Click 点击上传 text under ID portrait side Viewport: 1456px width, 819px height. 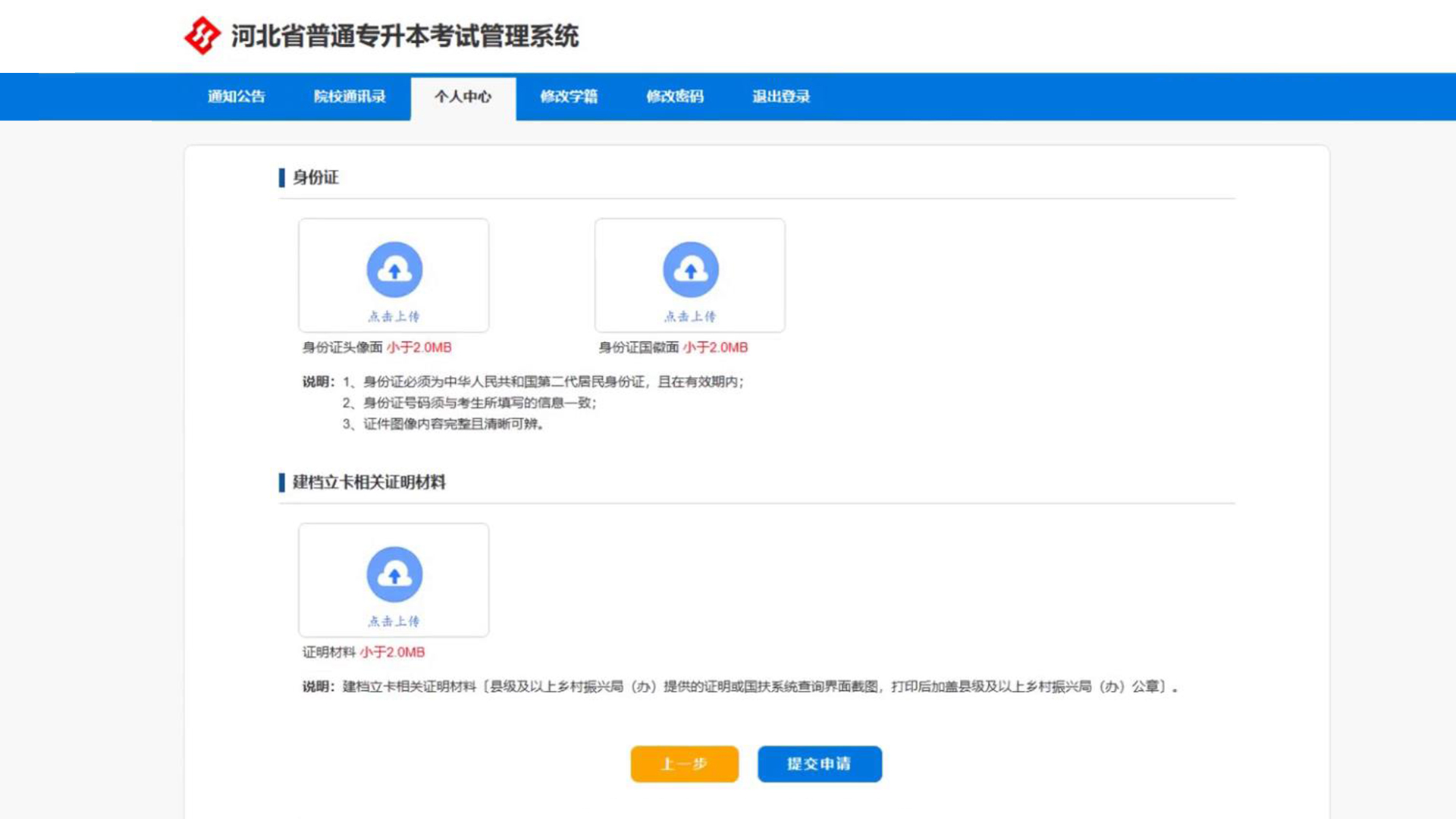point(394,316)
